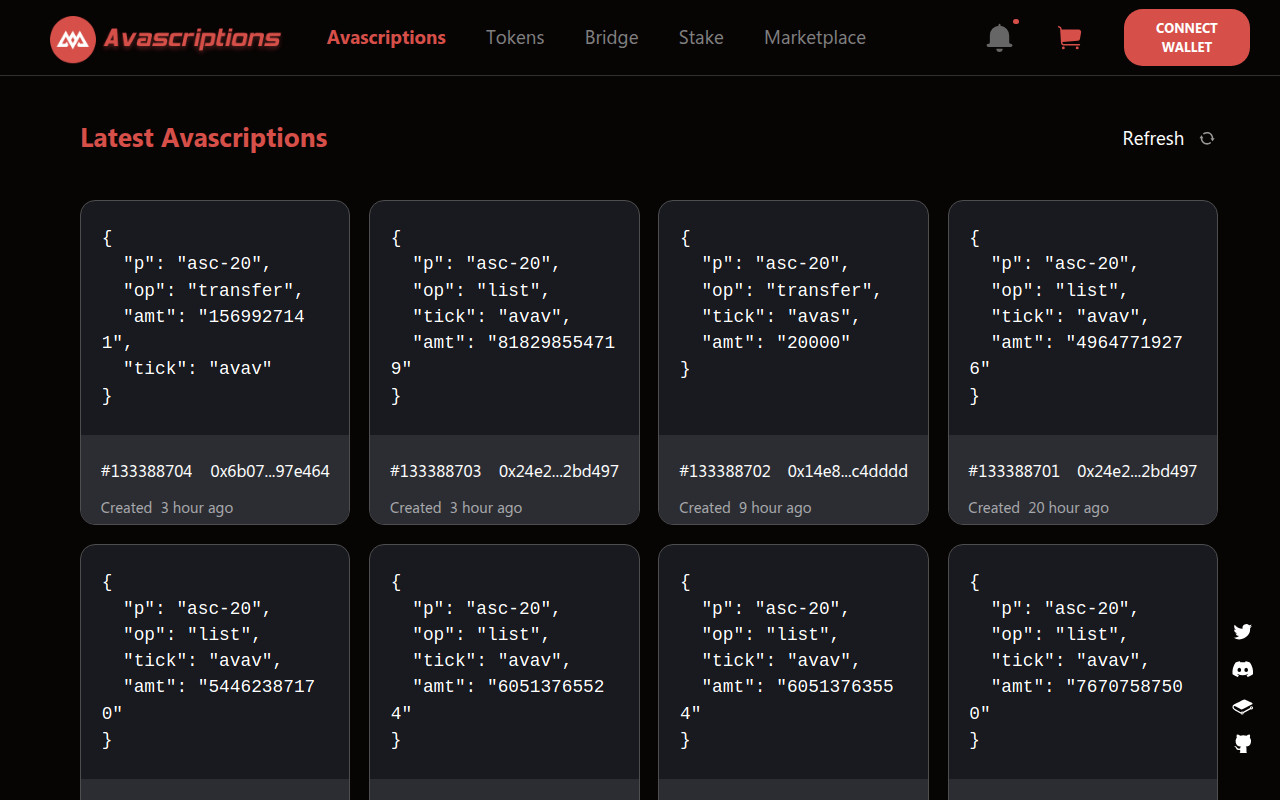Click the Connect Wallet button
The image size is (1280, 800).
[x=1187, y=37]
